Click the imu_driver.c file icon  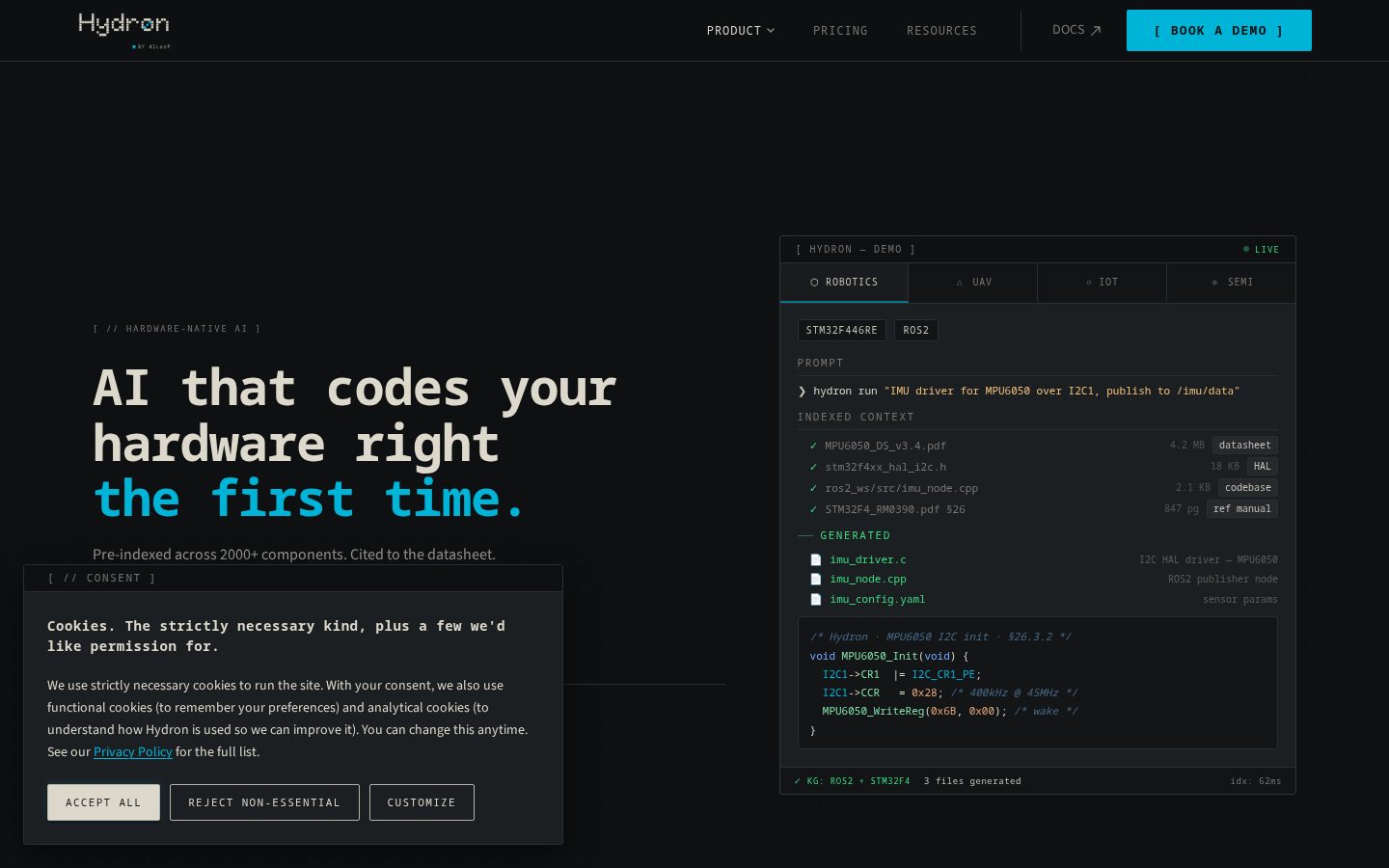815,559
